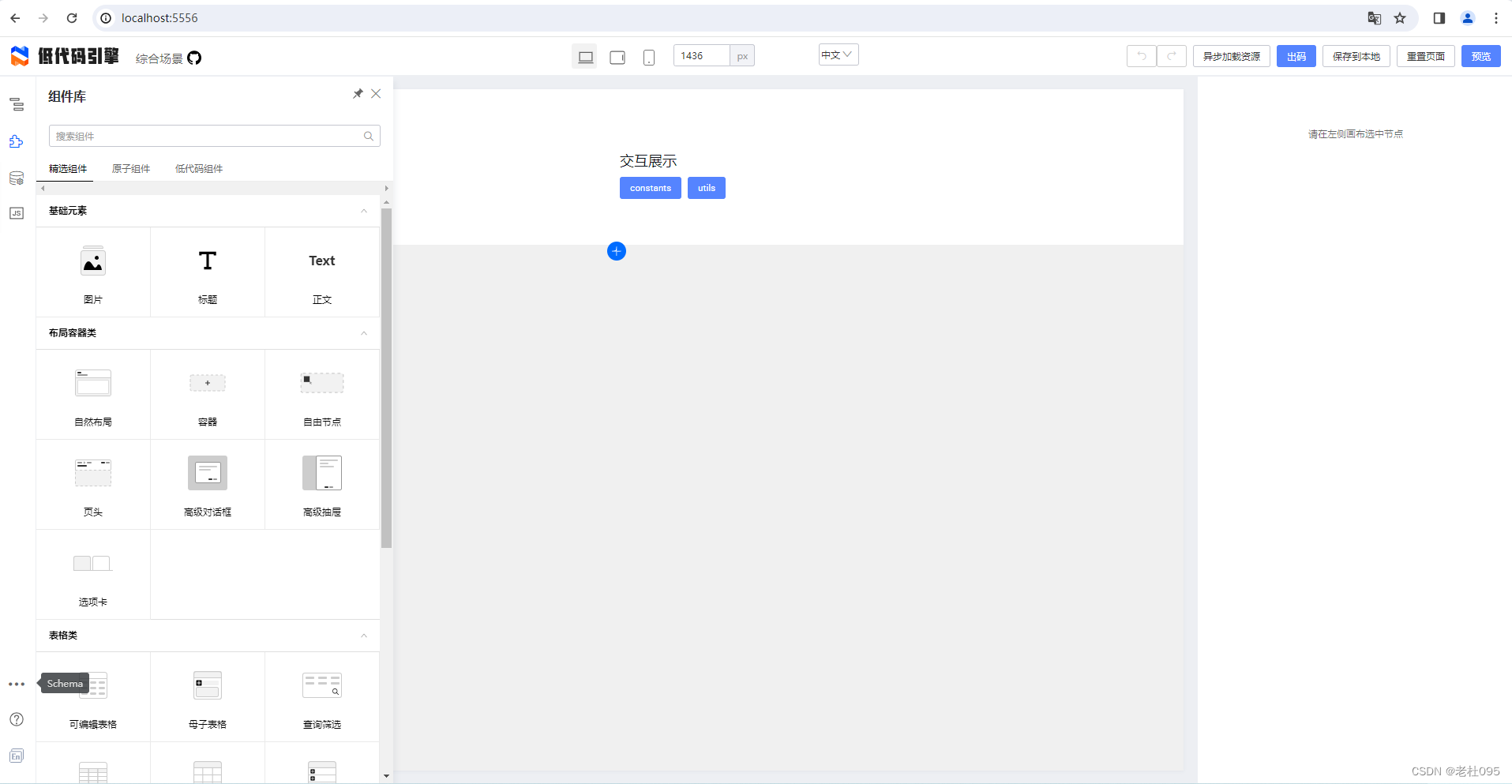Open the browser profile avatar icon
The height and width of the screenshot is (784, 1512).
(x=1468, y=18)
